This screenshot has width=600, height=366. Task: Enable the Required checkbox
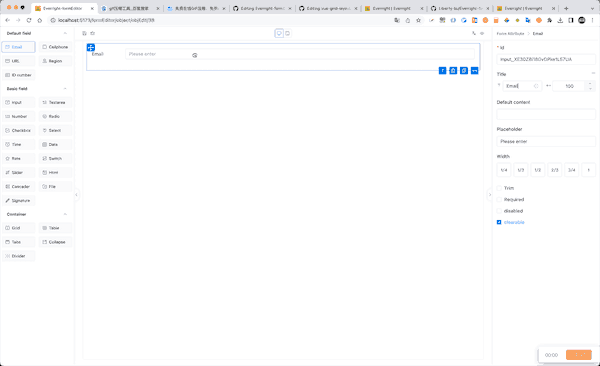click(x=499, y=199)
